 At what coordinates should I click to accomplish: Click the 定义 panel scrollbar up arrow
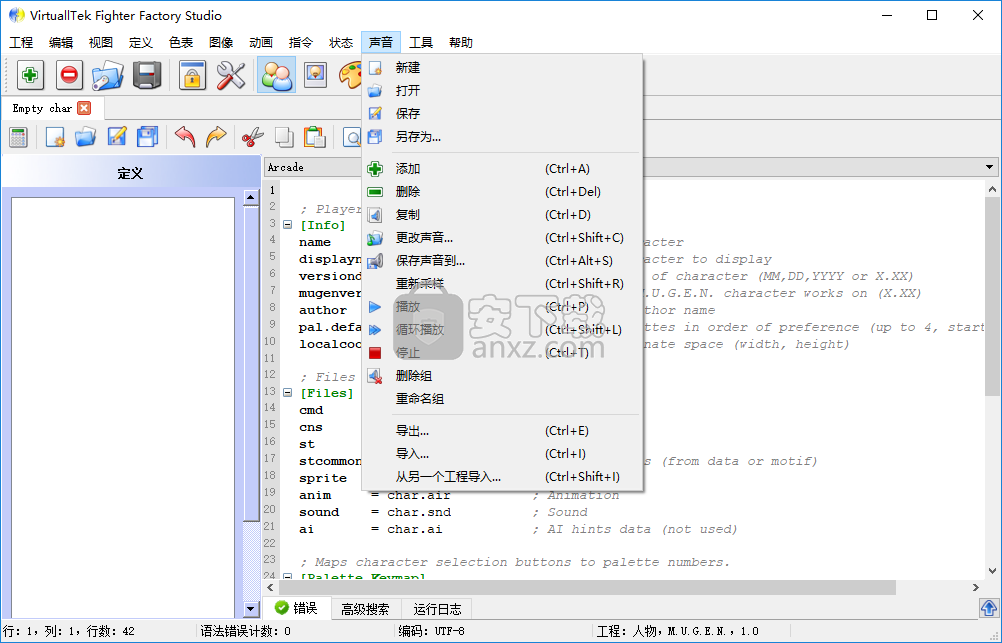[251, 198]
